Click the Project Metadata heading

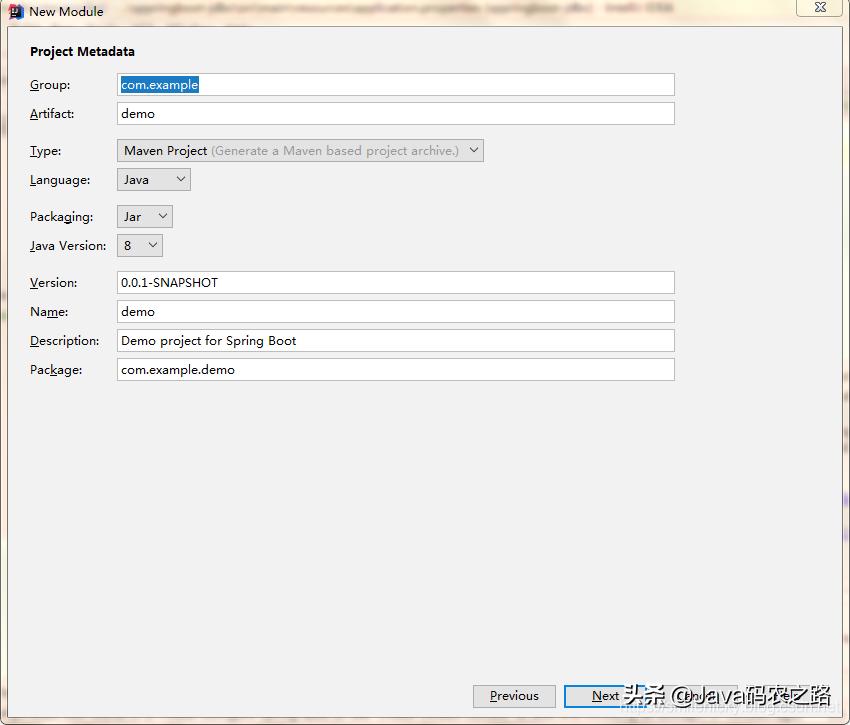pos(82,51)
